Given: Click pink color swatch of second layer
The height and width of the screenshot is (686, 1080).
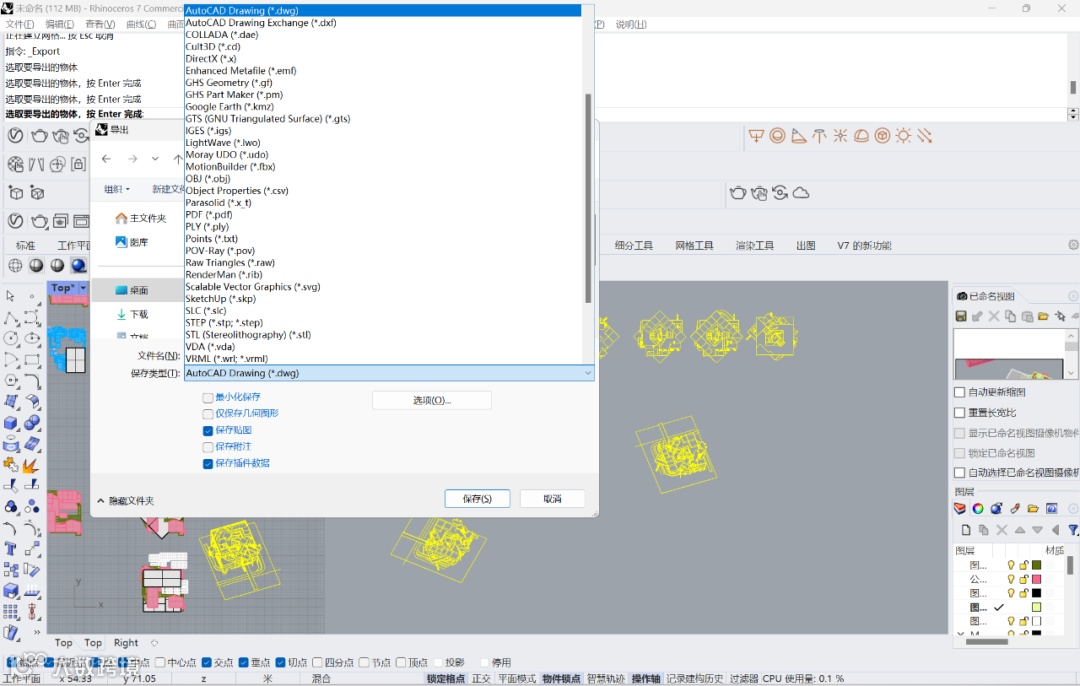Looking at the screenshot, I should tap(1036, 579).
